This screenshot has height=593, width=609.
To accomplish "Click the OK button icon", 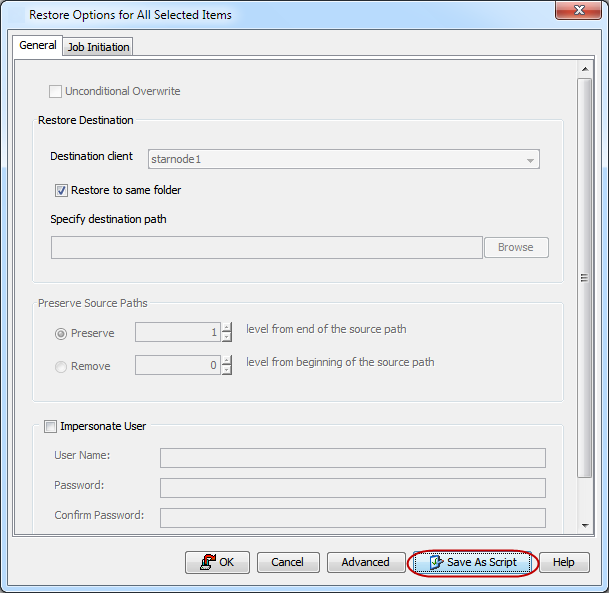I will point(208,562).
